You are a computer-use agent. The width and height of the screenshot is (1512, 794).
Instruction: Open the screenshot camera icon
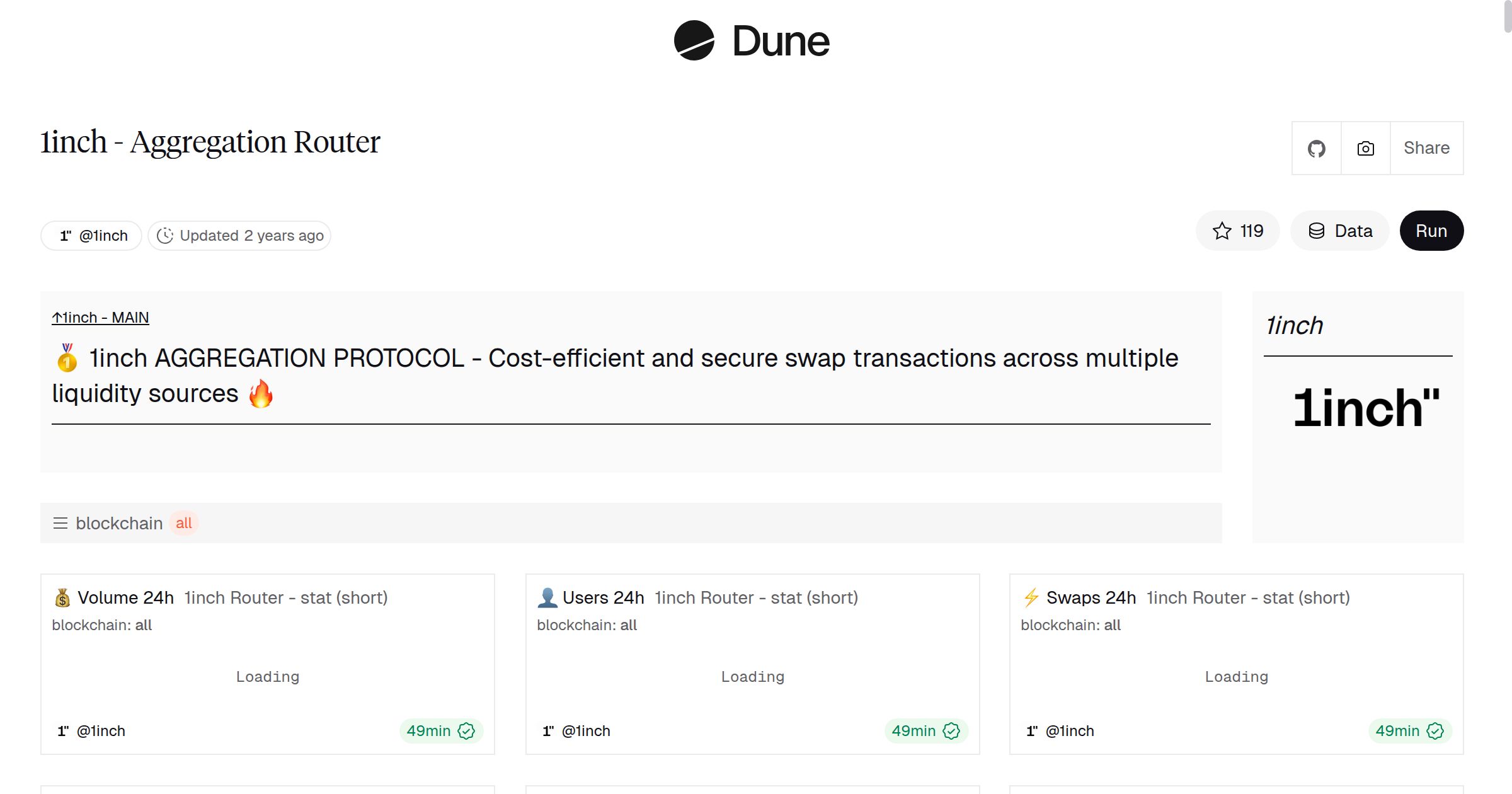point(1365,148)
